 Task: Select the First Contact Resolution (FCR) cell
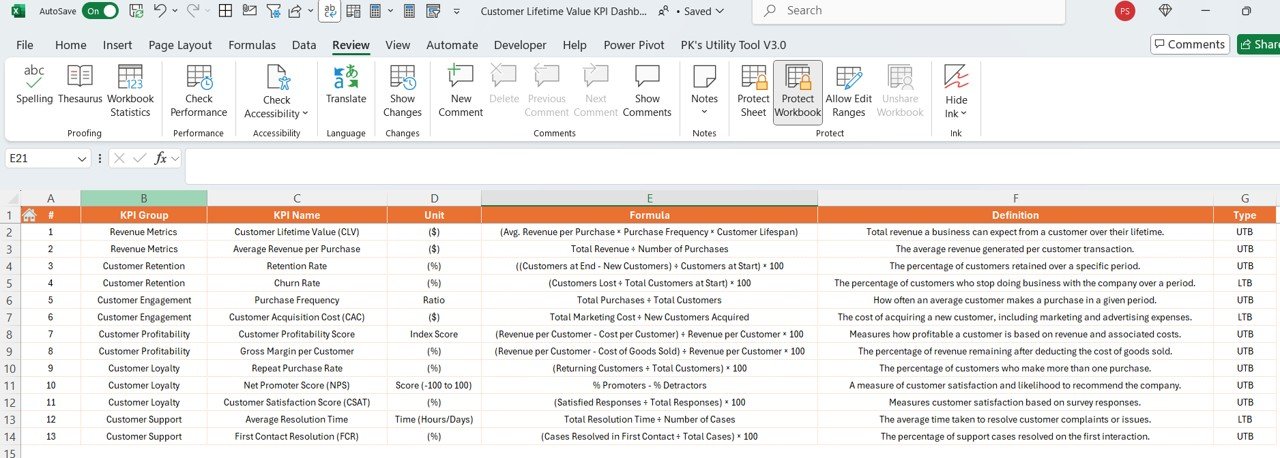pyautogui.click(x=297, y=436)
